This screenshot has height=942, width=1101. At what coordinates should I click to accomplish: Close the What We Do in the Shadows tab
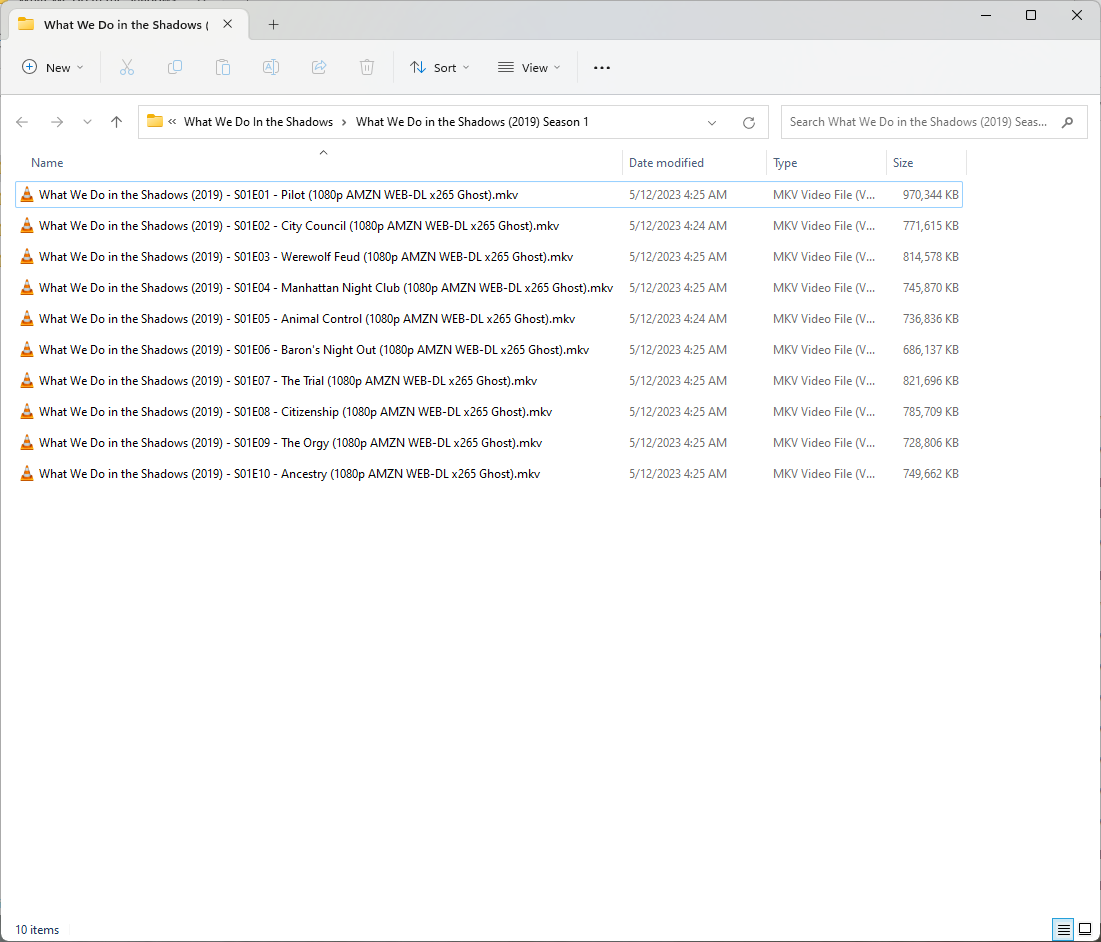pyautogui.click(x=228, y=24)
